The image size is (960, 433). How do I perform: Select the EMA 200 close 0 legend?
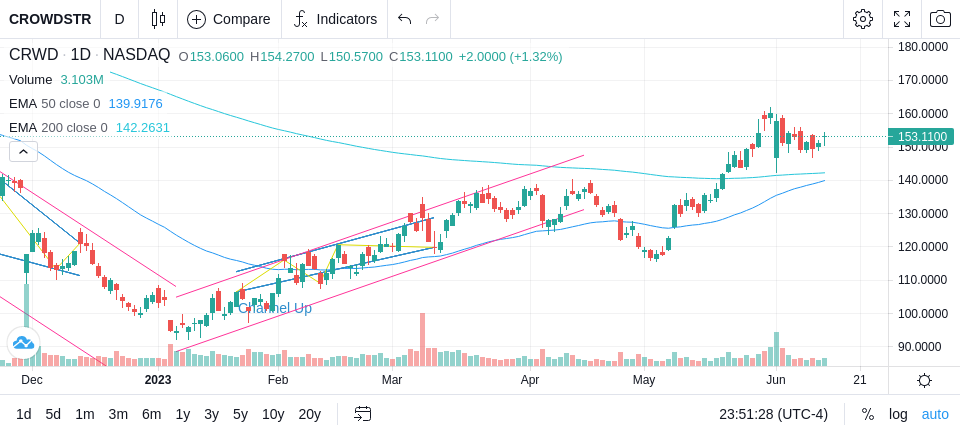point(58,128)
